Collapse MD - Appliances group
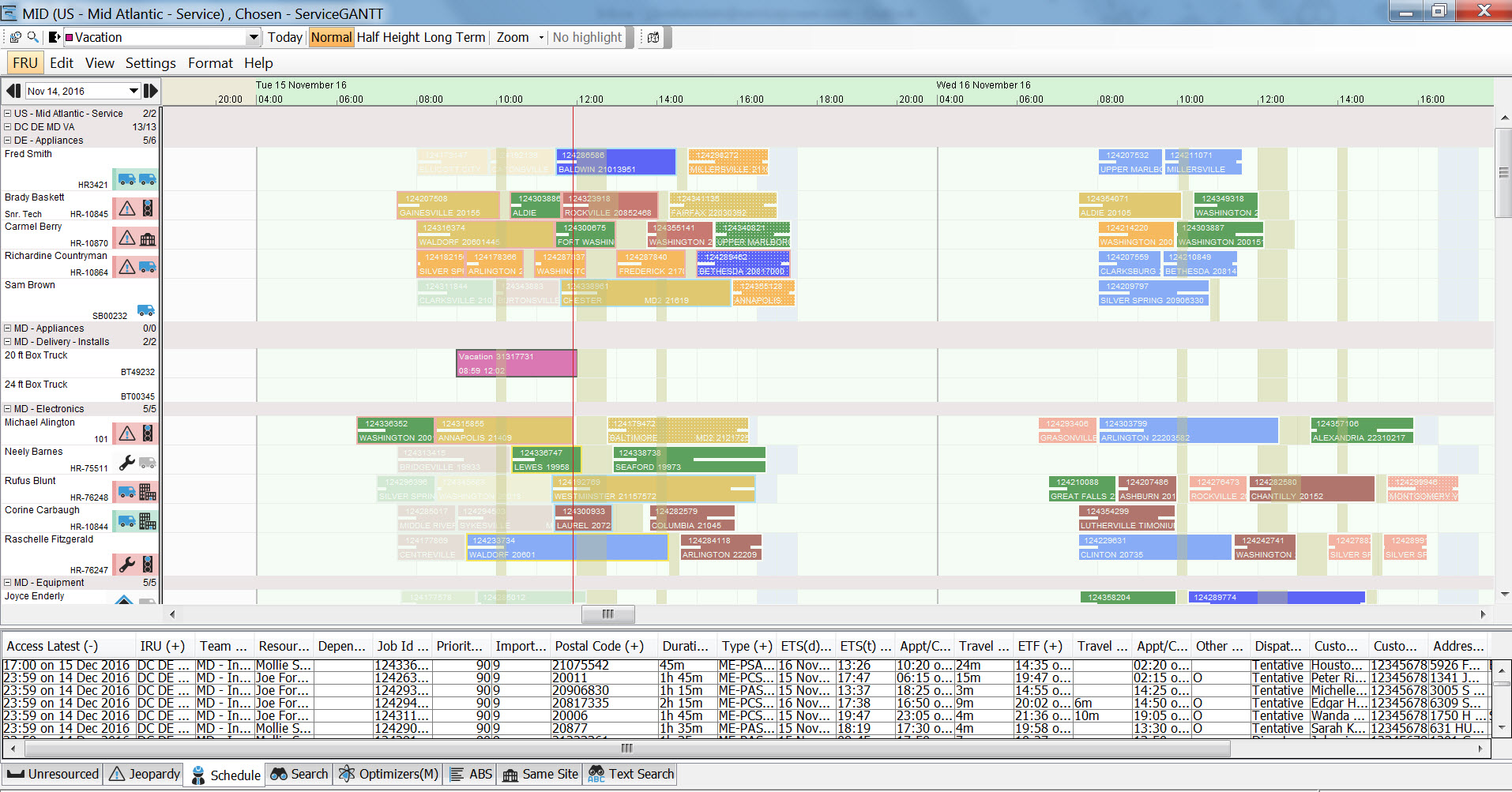Image resolution: width=1512 pixels, height=792 pixels. point(8,328)
